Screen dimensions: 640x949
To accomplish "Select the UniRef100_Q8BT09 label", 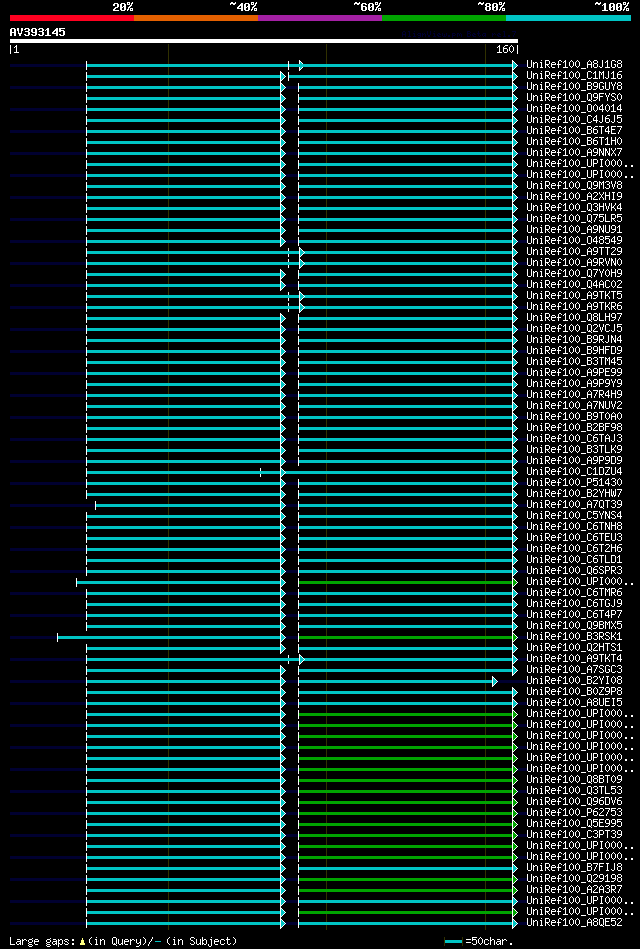I will (574, 780).
